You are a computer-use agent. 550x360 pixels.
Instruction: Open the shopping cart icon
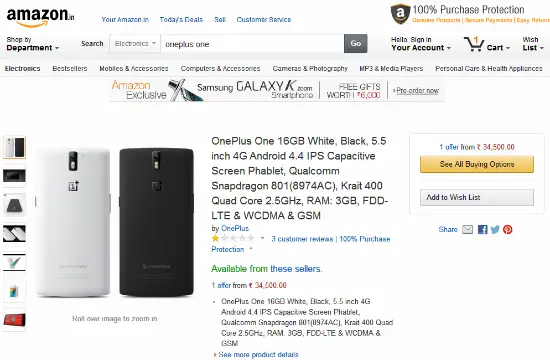(474, 44)
